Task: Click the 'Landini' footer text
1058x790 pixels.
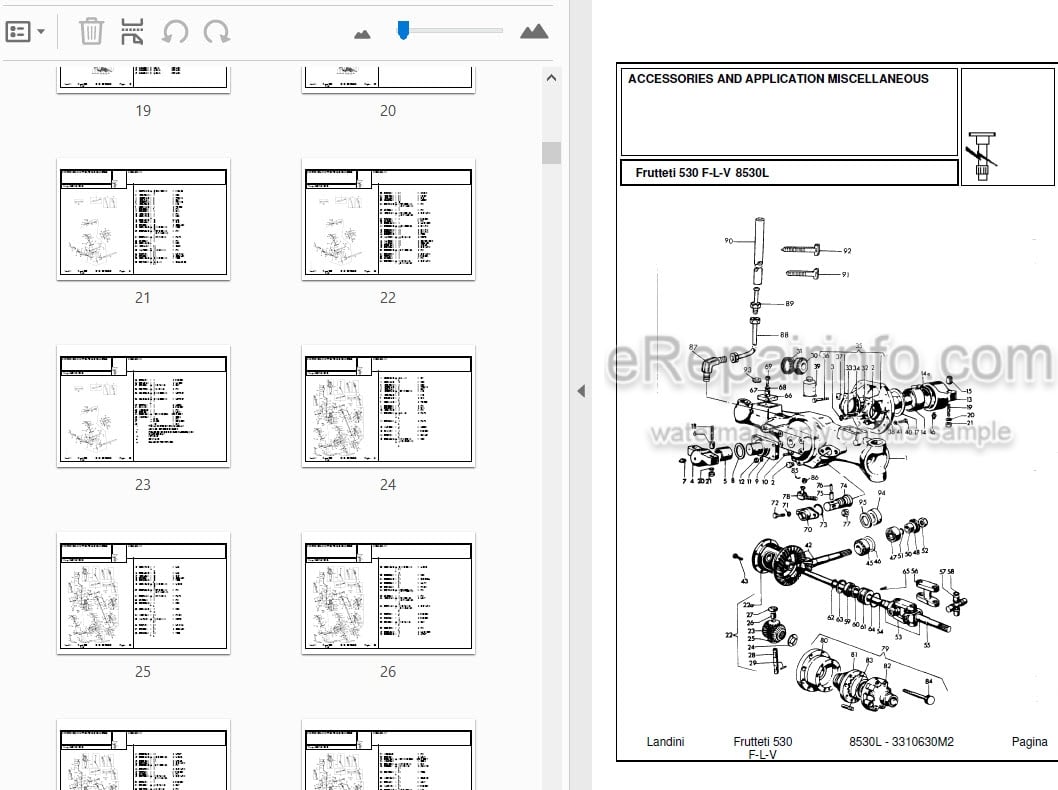Action: [665, 741]
